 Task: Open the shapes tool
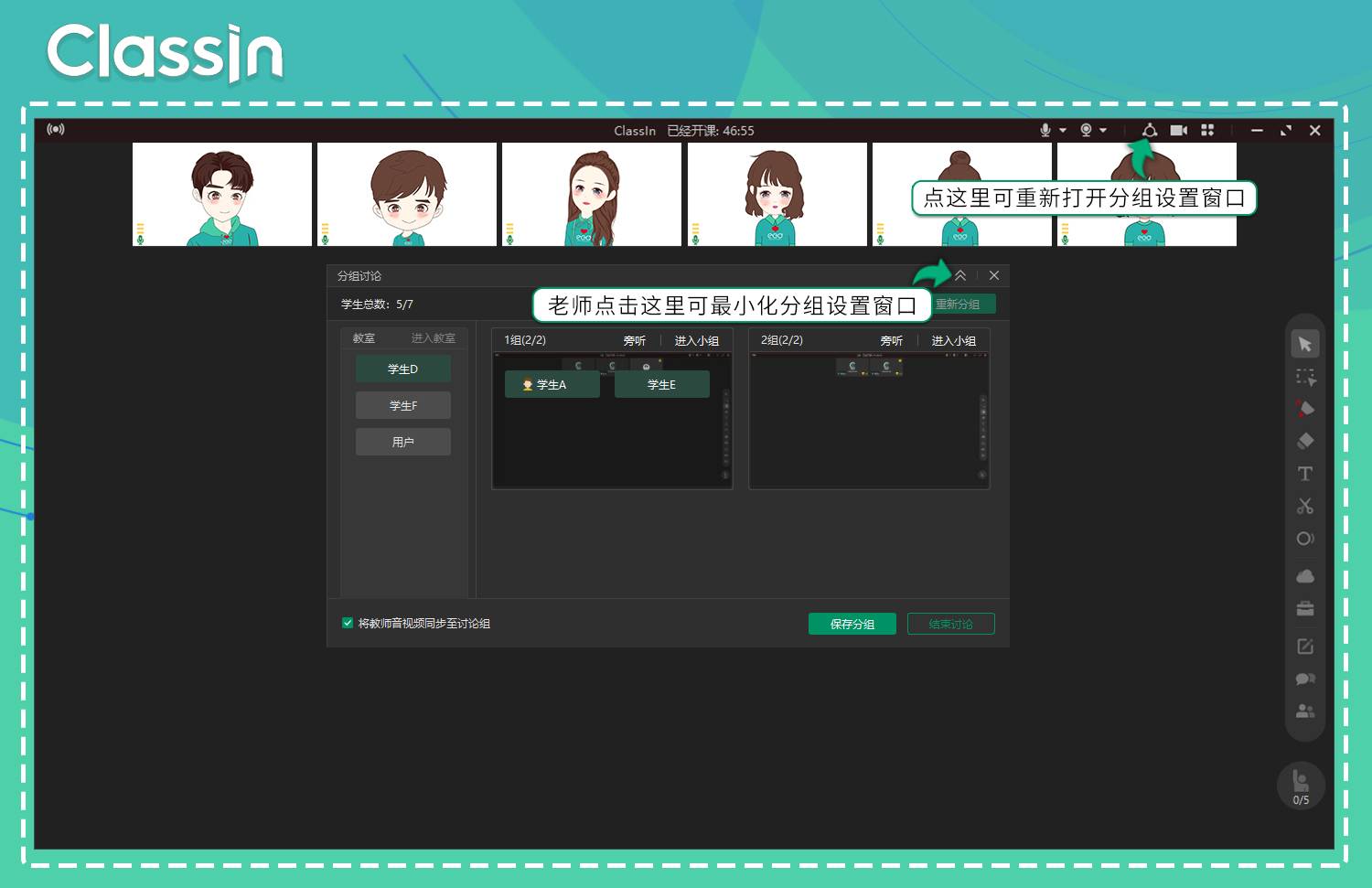point(1305,539)
